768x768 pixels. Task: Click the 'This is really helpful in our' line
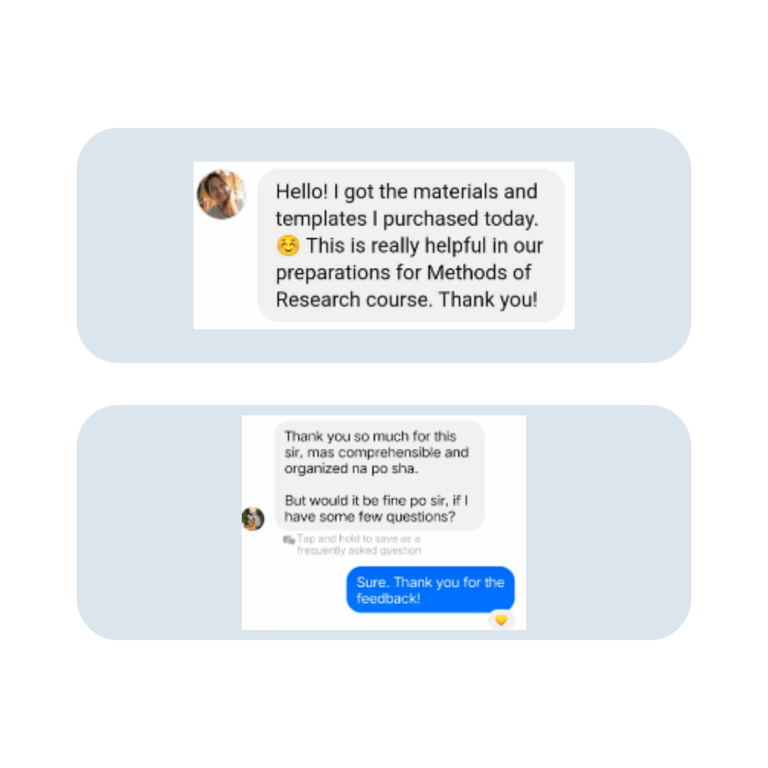[x=425, y=246]
